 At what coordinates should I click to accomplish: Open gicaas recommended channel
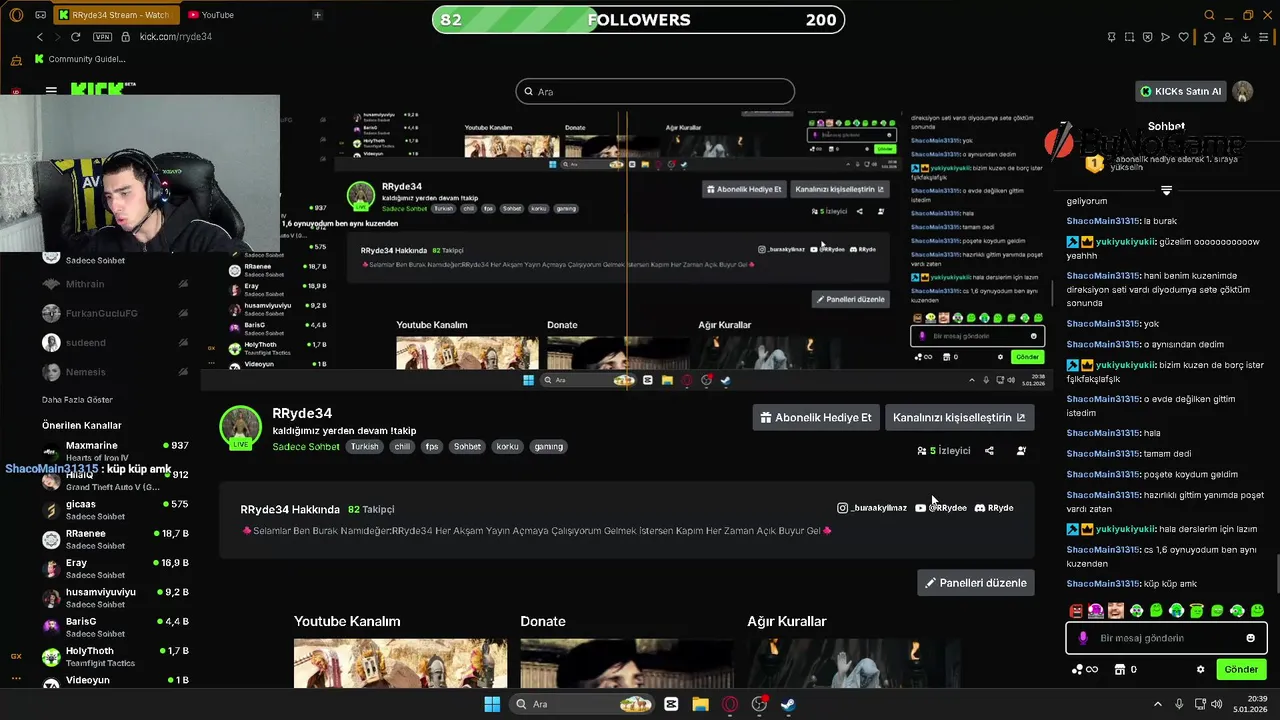(x=115, y=510)
